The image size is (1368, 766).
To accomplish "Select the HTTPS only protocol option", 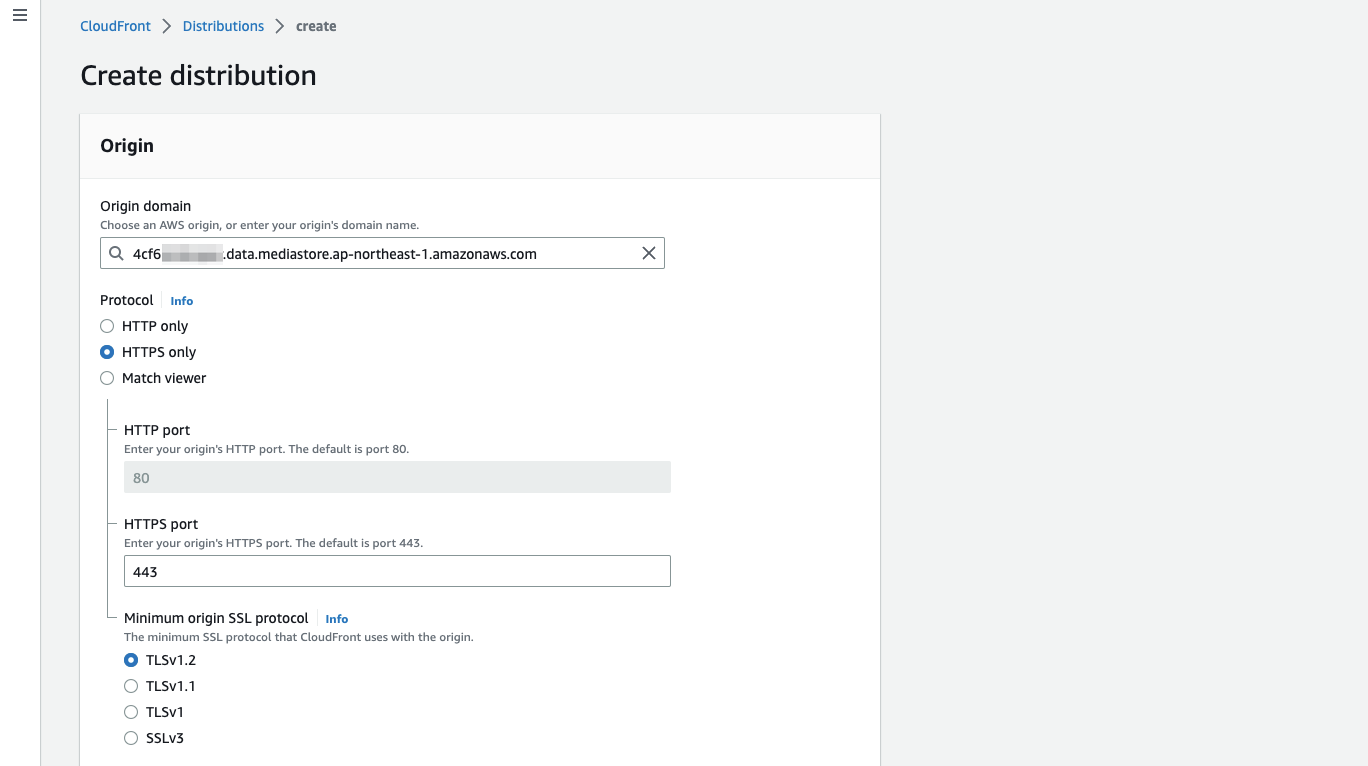I will point(107,352).
